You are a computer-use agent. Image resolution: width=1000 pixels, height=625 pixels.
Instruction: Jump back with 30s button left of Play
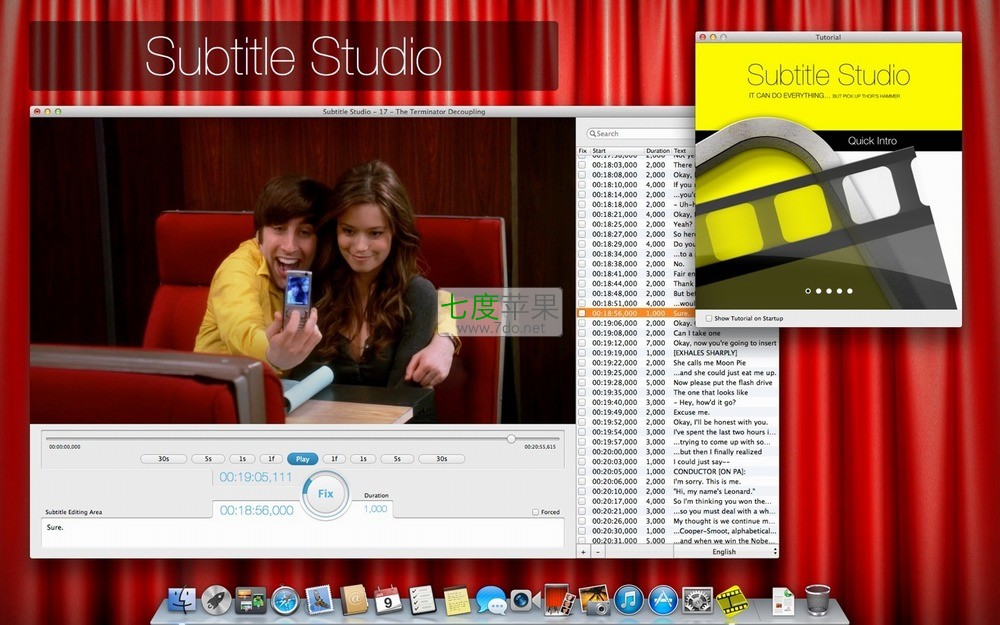[164, 459]
